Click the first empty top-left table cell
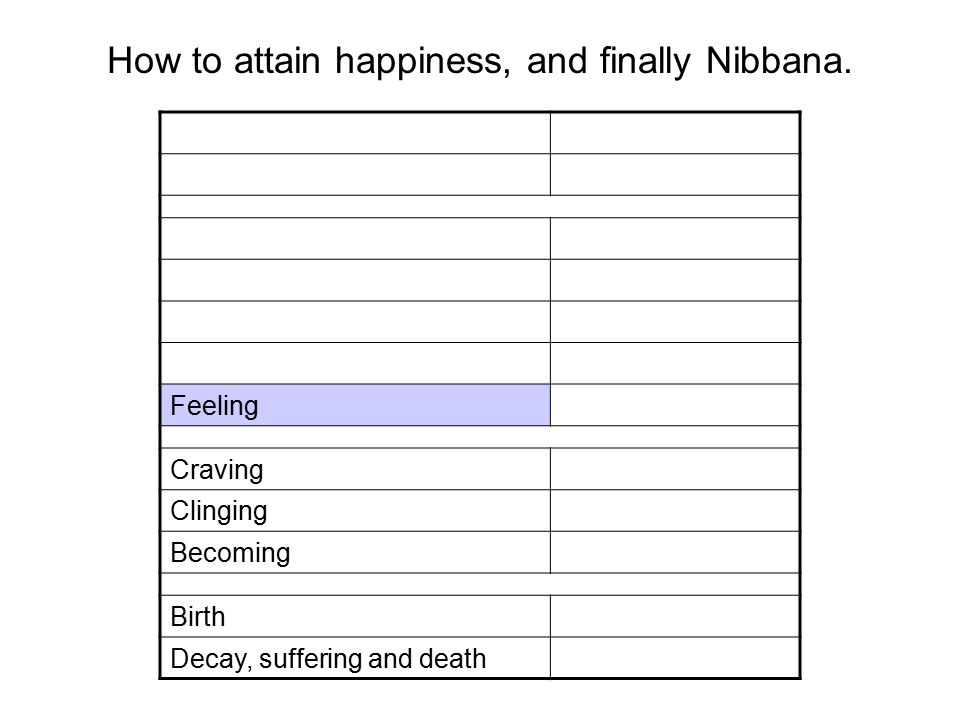The height and width of the screenshot is (720, 960). point(355,133)
